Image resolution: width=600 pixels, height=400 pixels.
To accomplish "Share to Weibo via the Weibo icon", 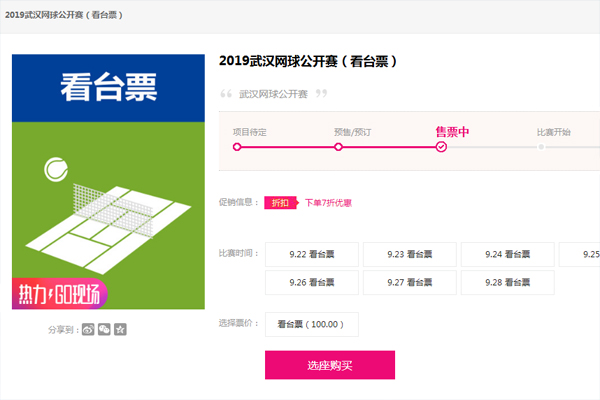I will coord(88,329).
